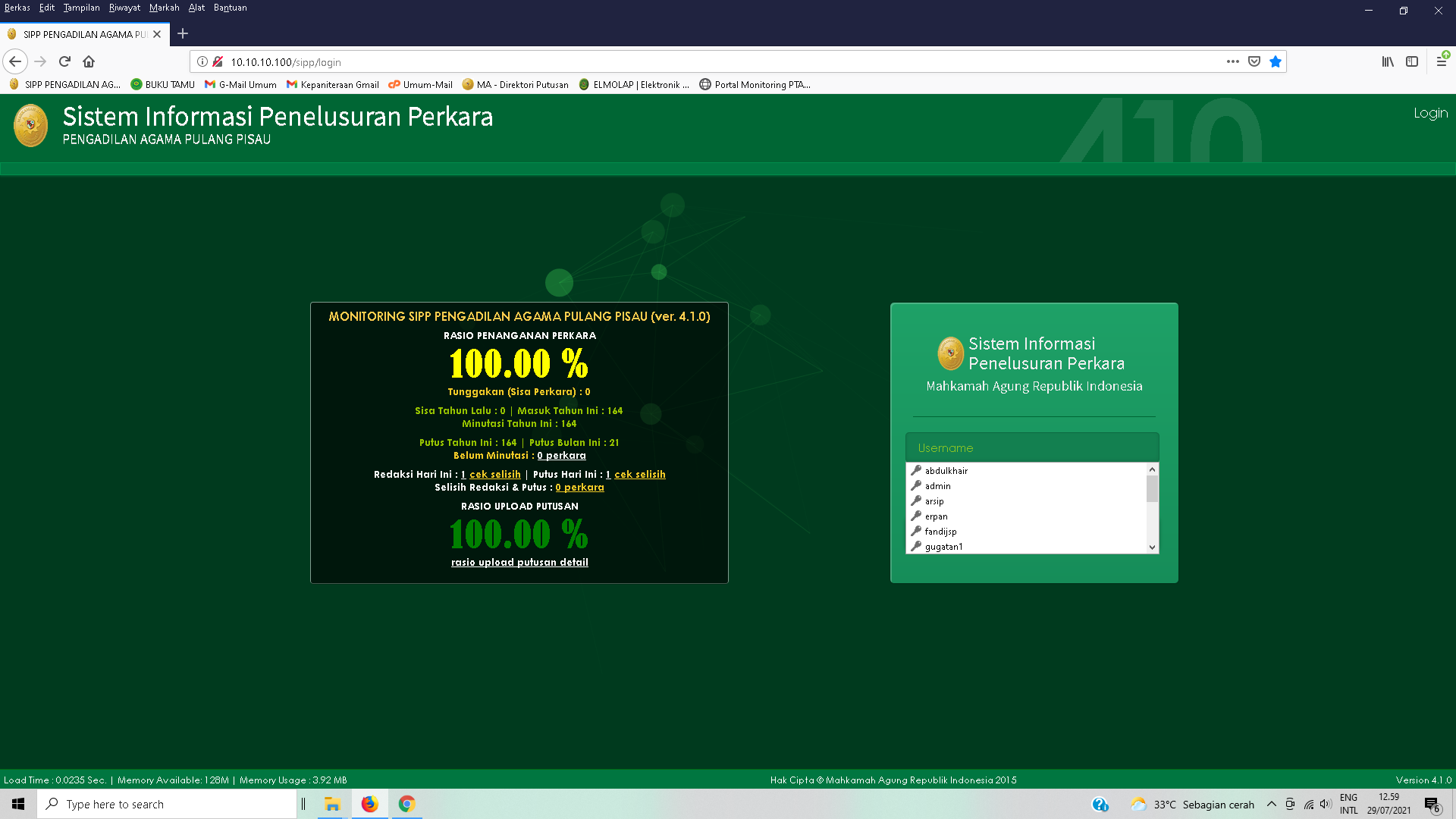The height and width of the screenshot is (819, 1456).
Task: Open Chrome from the Windows taskbar
Action: (x=406, y=804)
